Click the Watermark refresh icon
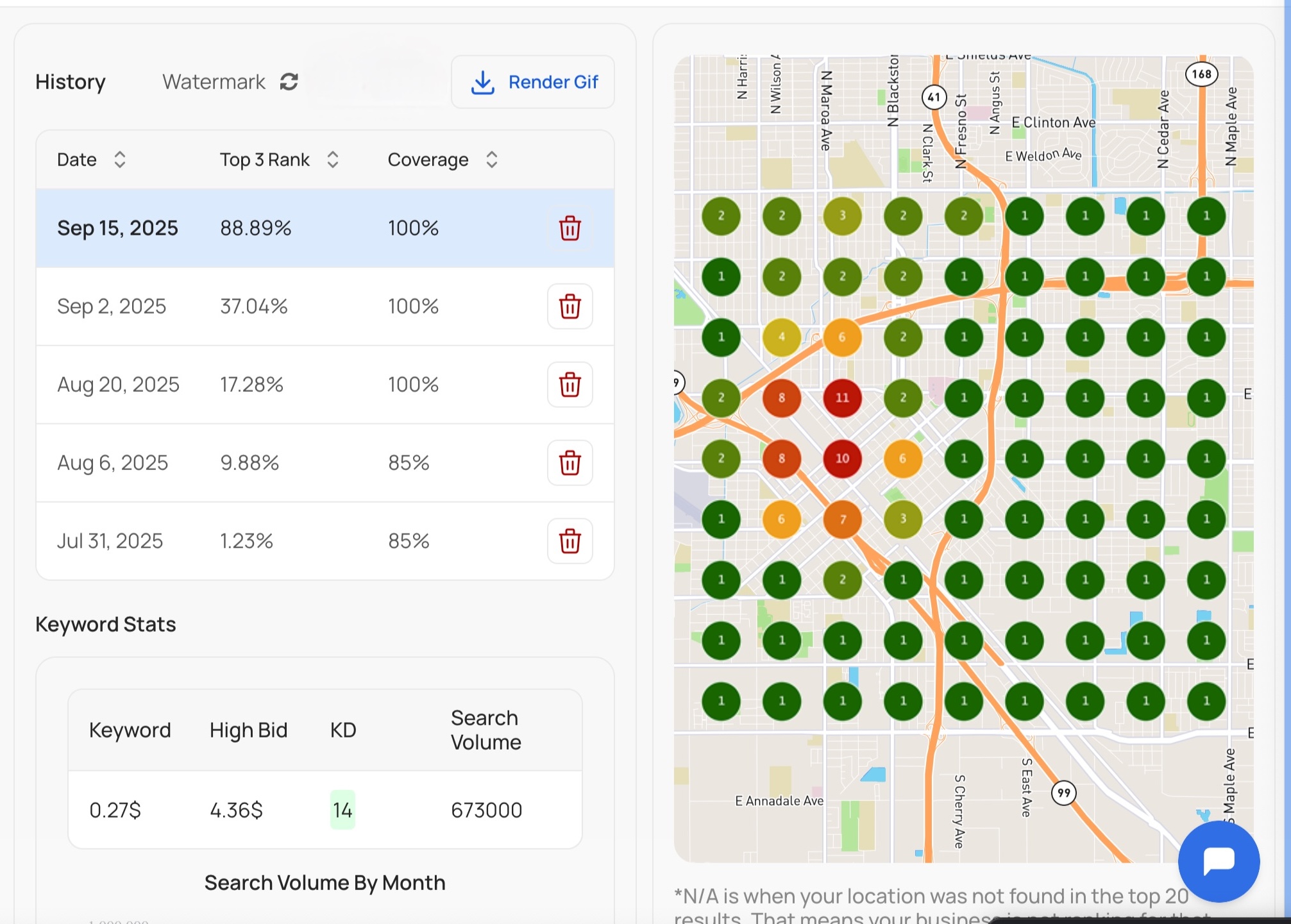This screenshot has width=1291, height=924. [289, 81]
